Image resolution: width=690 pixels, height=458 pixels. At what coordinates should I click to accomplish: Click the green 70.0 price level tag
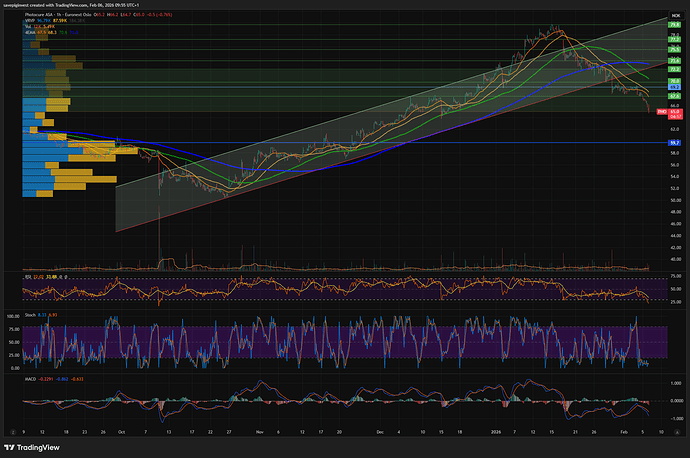pos(675,80)
